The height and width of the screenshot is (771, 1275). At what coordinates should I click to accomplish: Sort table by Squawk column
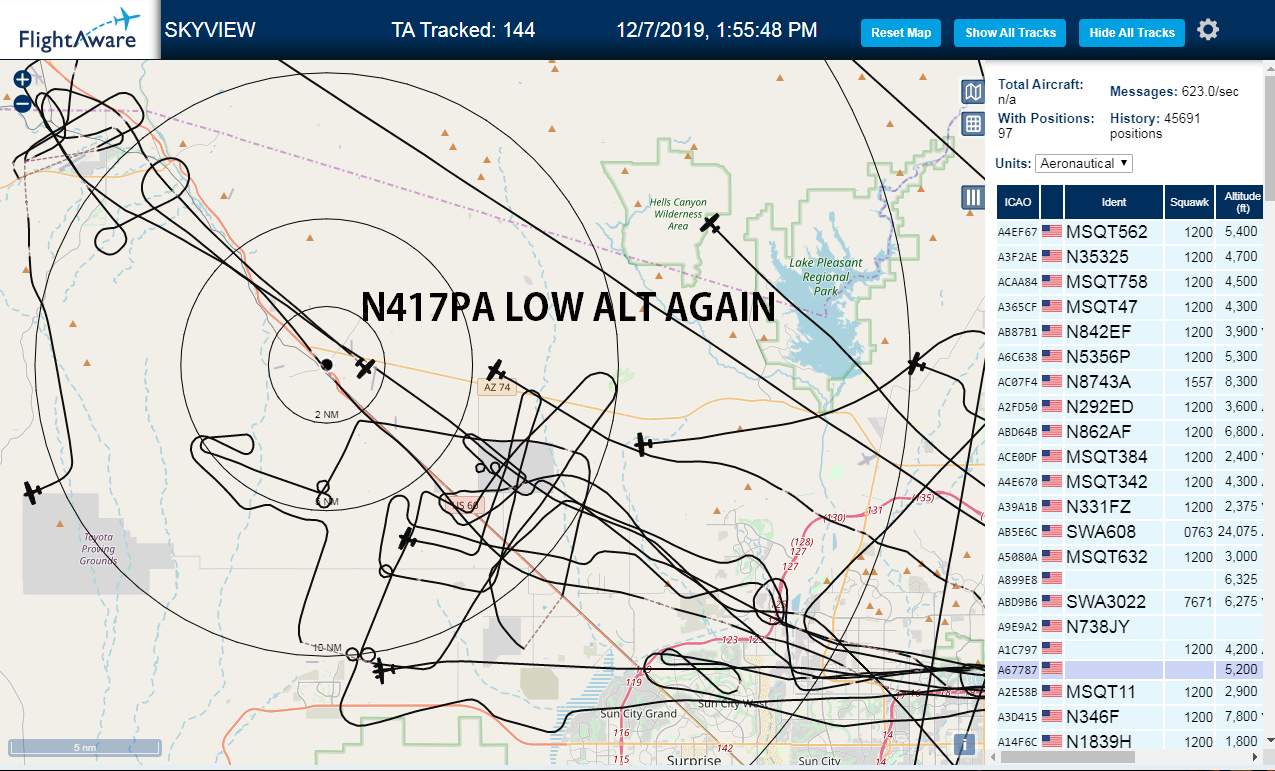click(1189, 202)
